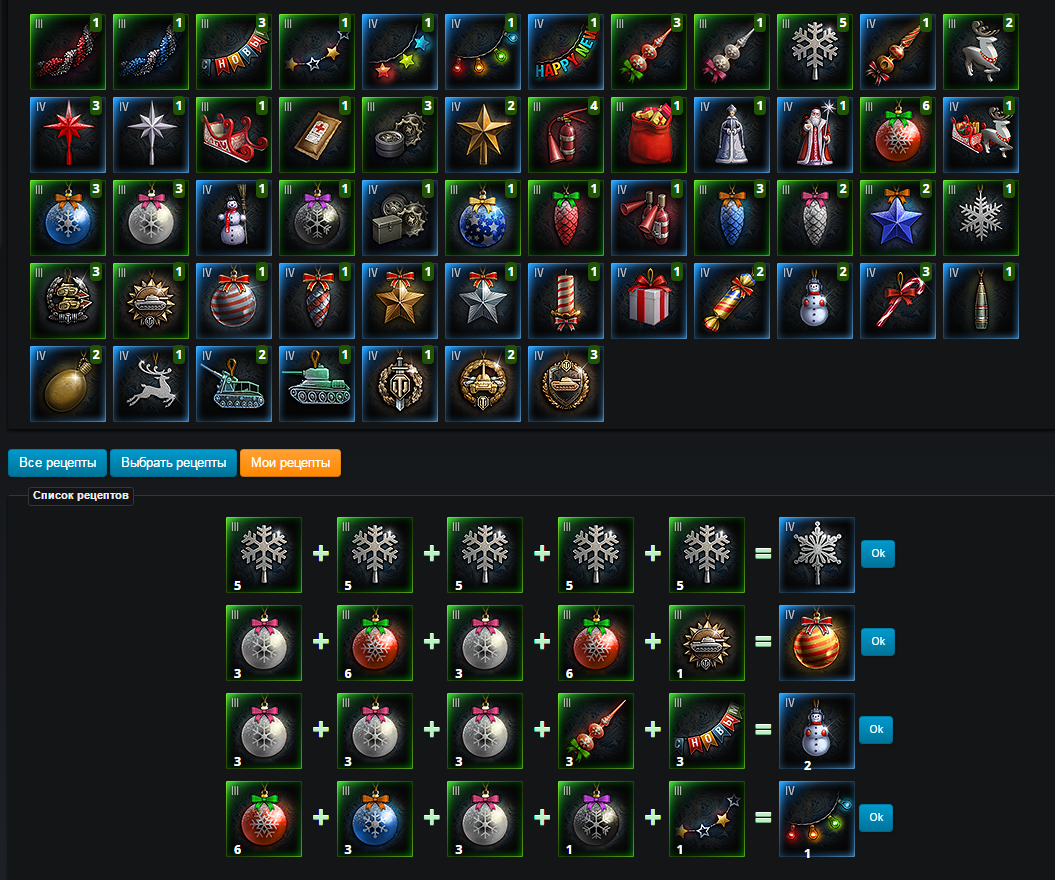This screenshot has height=880, width=1055.
Task: Pick the wrapped gift box decoration
Action: [649, 301]
